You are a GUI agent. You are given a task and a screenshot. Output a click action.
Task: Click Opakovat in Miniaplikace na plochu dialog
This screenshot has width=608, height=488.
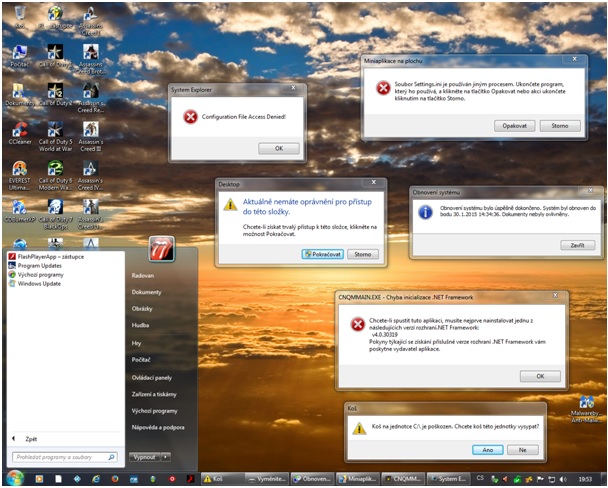tap(515, 126)
